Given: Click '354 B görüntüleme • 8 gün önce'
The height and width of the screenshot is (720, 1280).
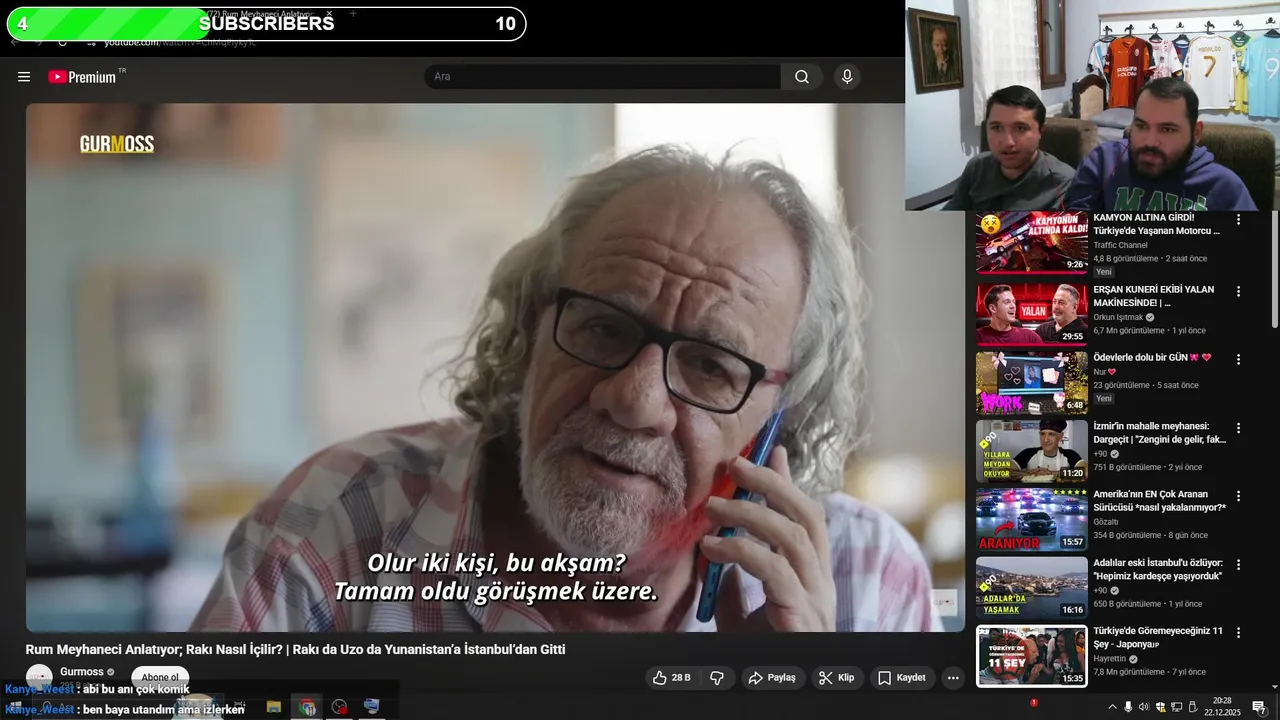Looking at the screenshot, I should coord(1150,535).
